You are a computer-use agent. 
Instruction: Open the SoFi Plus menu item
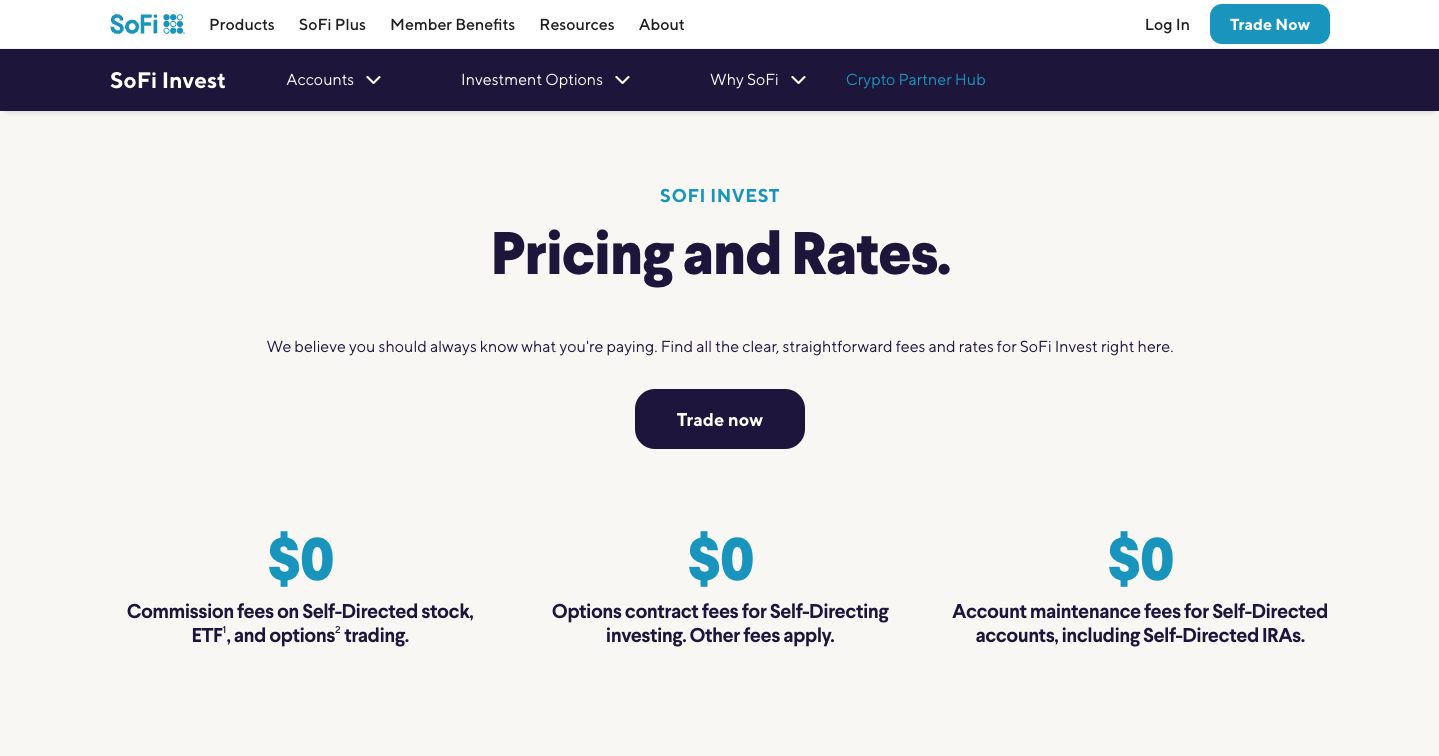[x=332, y=25]
